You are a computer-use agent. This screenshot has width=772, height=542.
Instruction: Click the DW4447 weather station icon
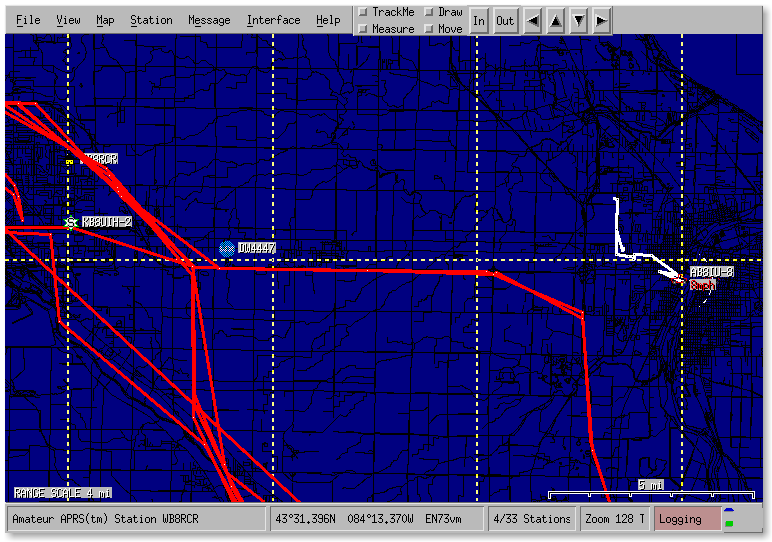[x=227, y=248]
